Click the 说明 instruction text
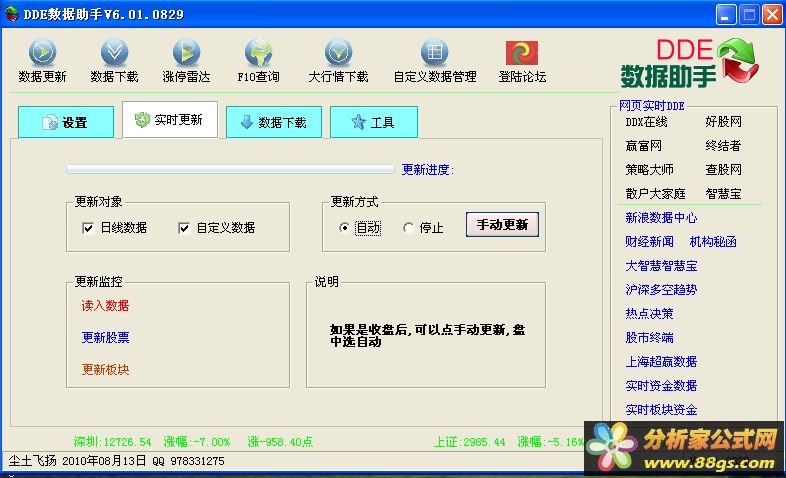Image resolution: width=786 pixels, height=478 pixels. [x=427, y=336]
